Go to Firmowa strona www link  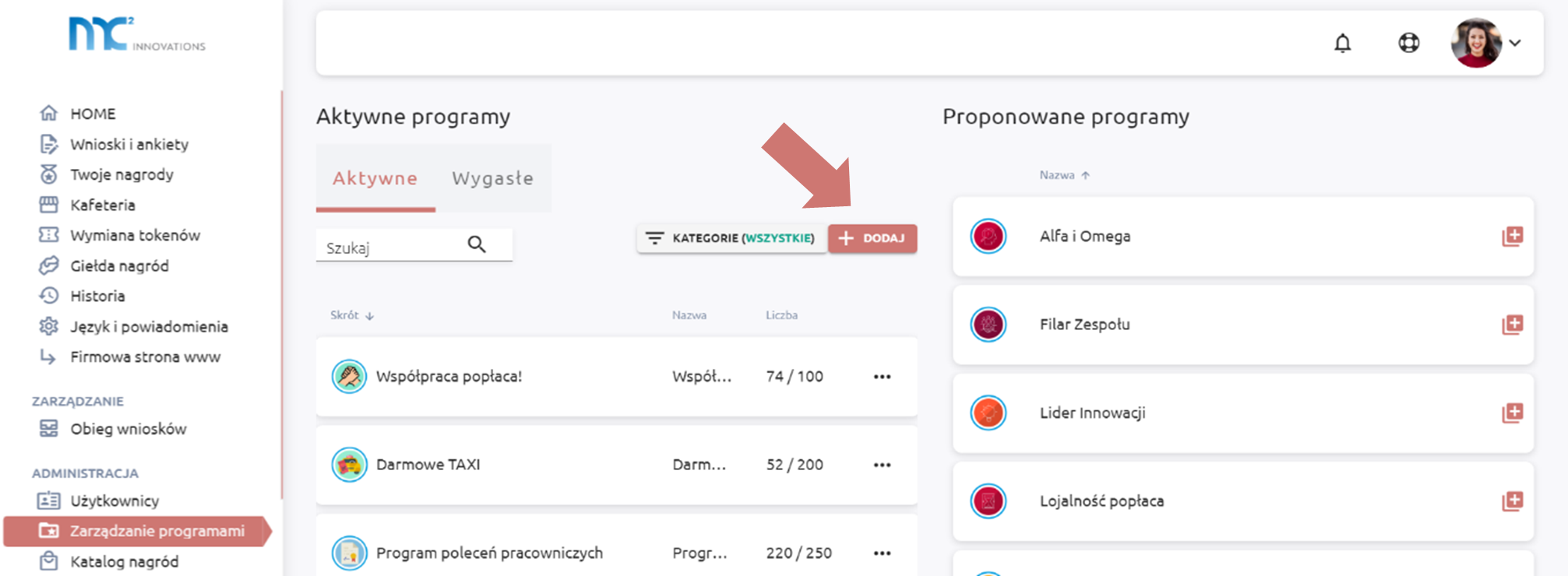pyautogui.click(x=145, y=356)
